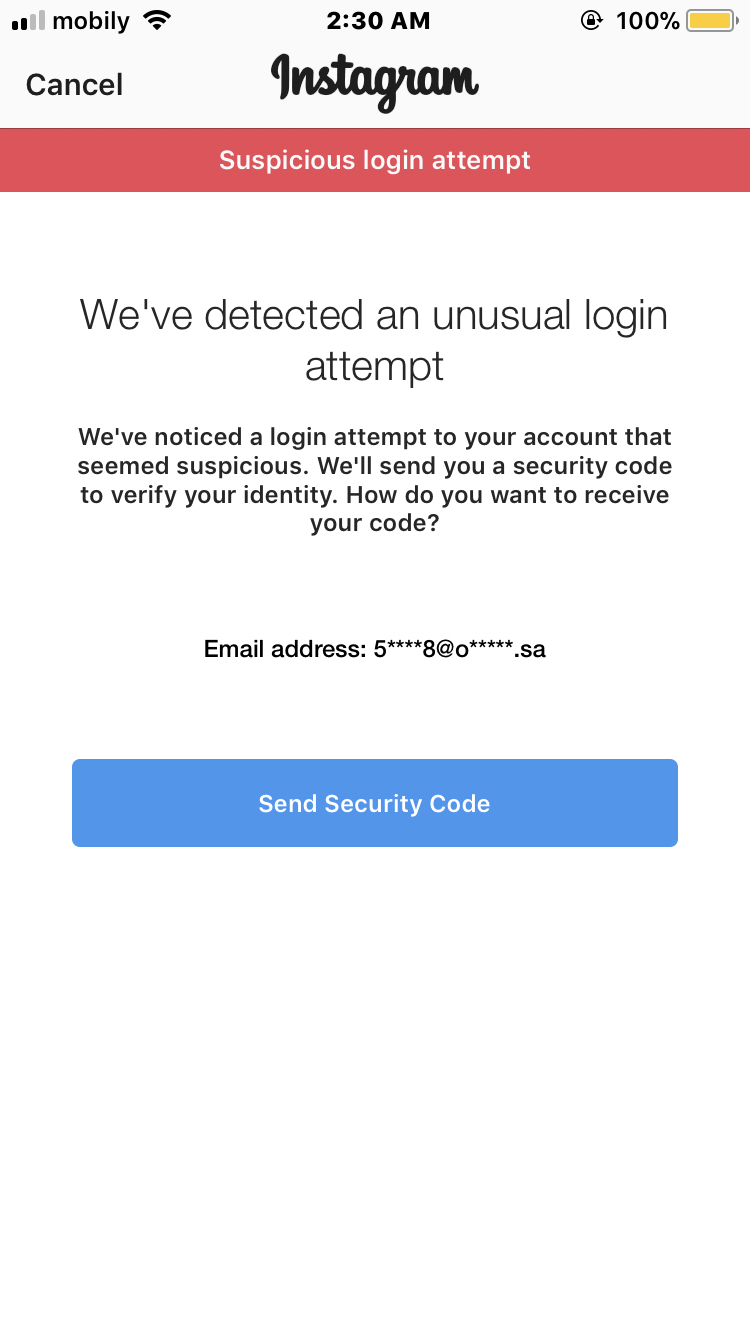Tap the words 'Email address:' label
The width and height of the screenshot is (750, 1334).
pyautogui.click(x=285, y=649)
